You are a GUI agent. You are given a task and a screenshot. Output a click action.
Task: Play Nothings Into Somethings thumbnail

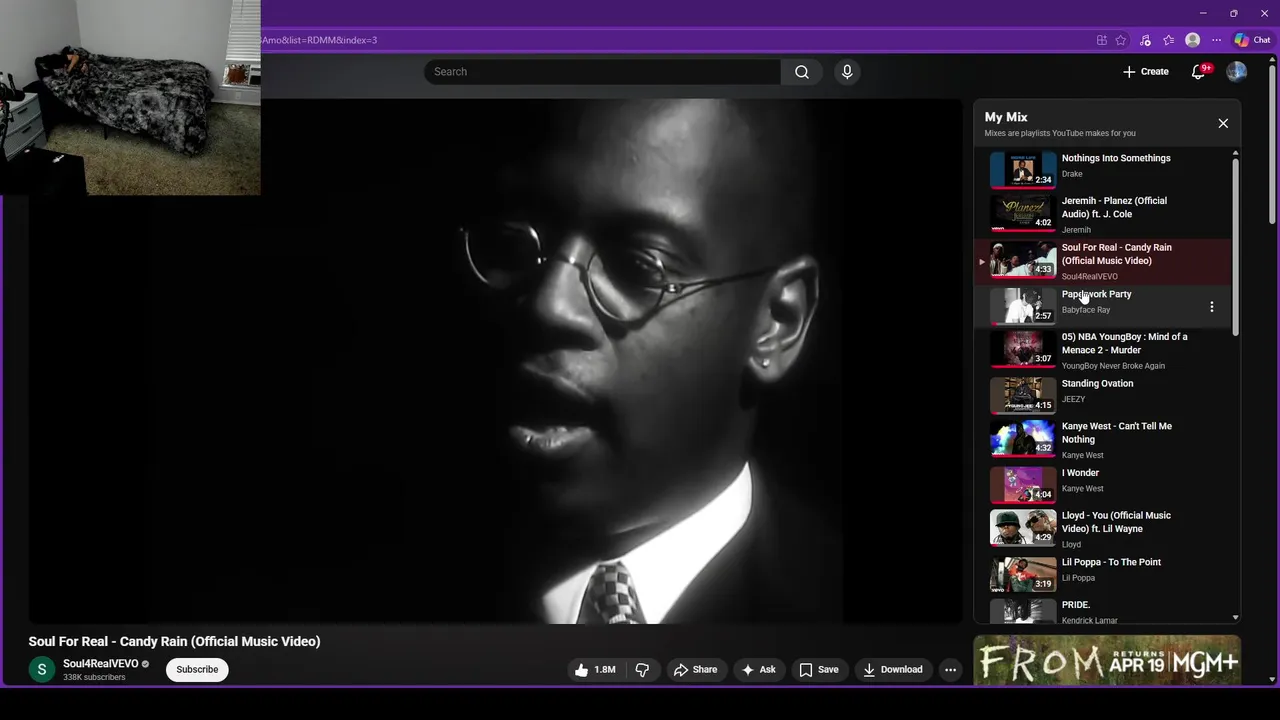(1022, 170)
